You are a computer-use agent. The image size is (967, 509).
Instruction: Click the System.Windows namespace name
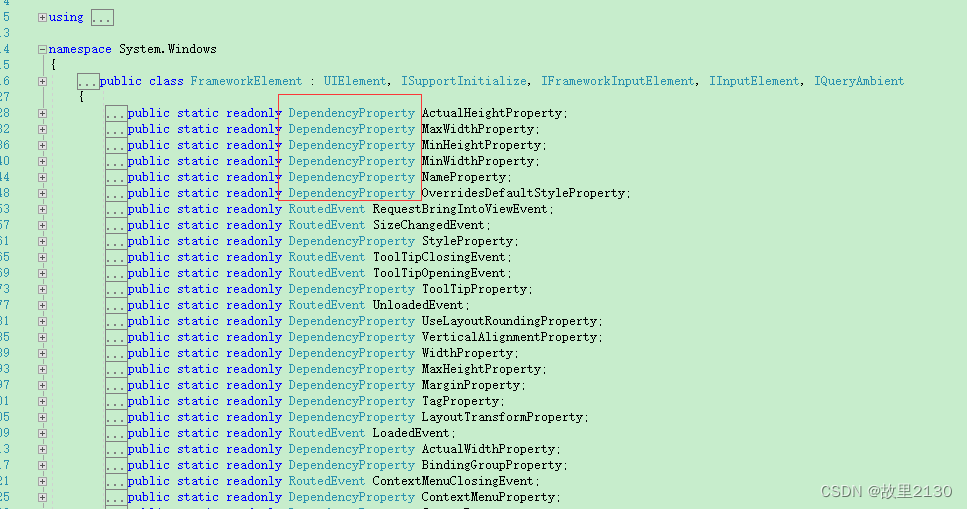coord(168,49)
